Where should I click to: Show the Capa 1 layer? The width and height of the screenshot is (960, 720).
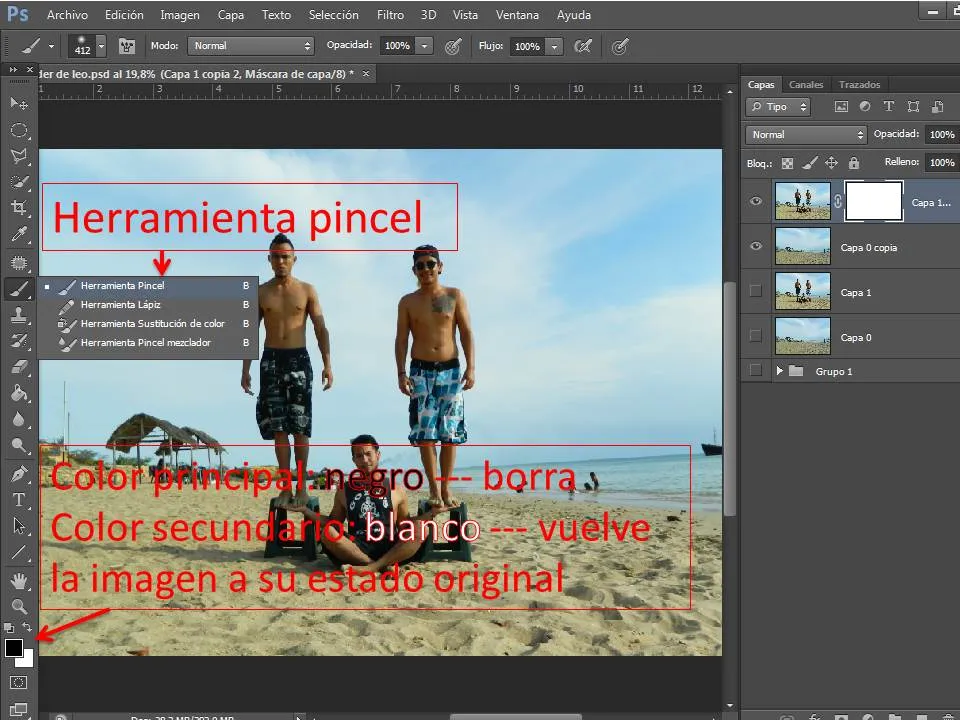(x=756, y=291)
